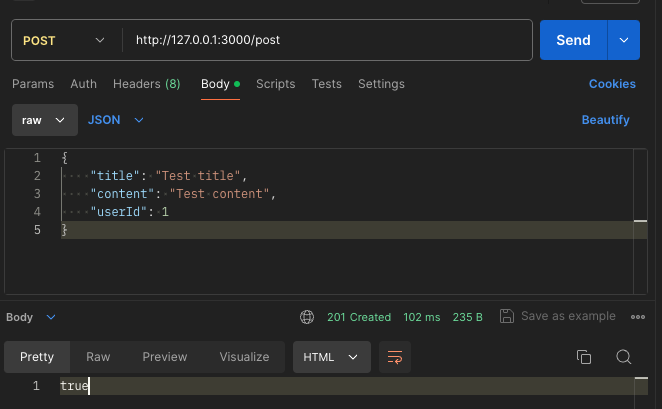
Task: Click the 102 ms response time
Action: pos(421,317)
